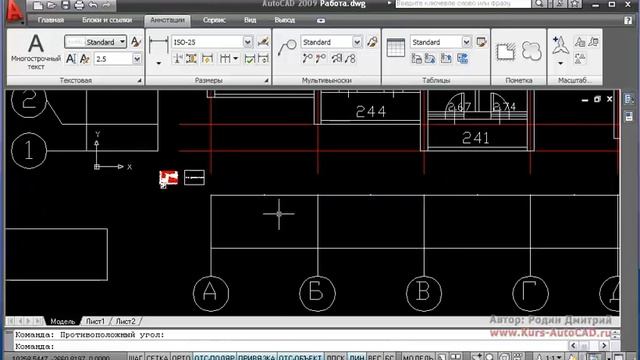The height and width of the screenshot is (360, 640).
Task: Click the Многострочный текст tool
Action: [x=36, y=51]
